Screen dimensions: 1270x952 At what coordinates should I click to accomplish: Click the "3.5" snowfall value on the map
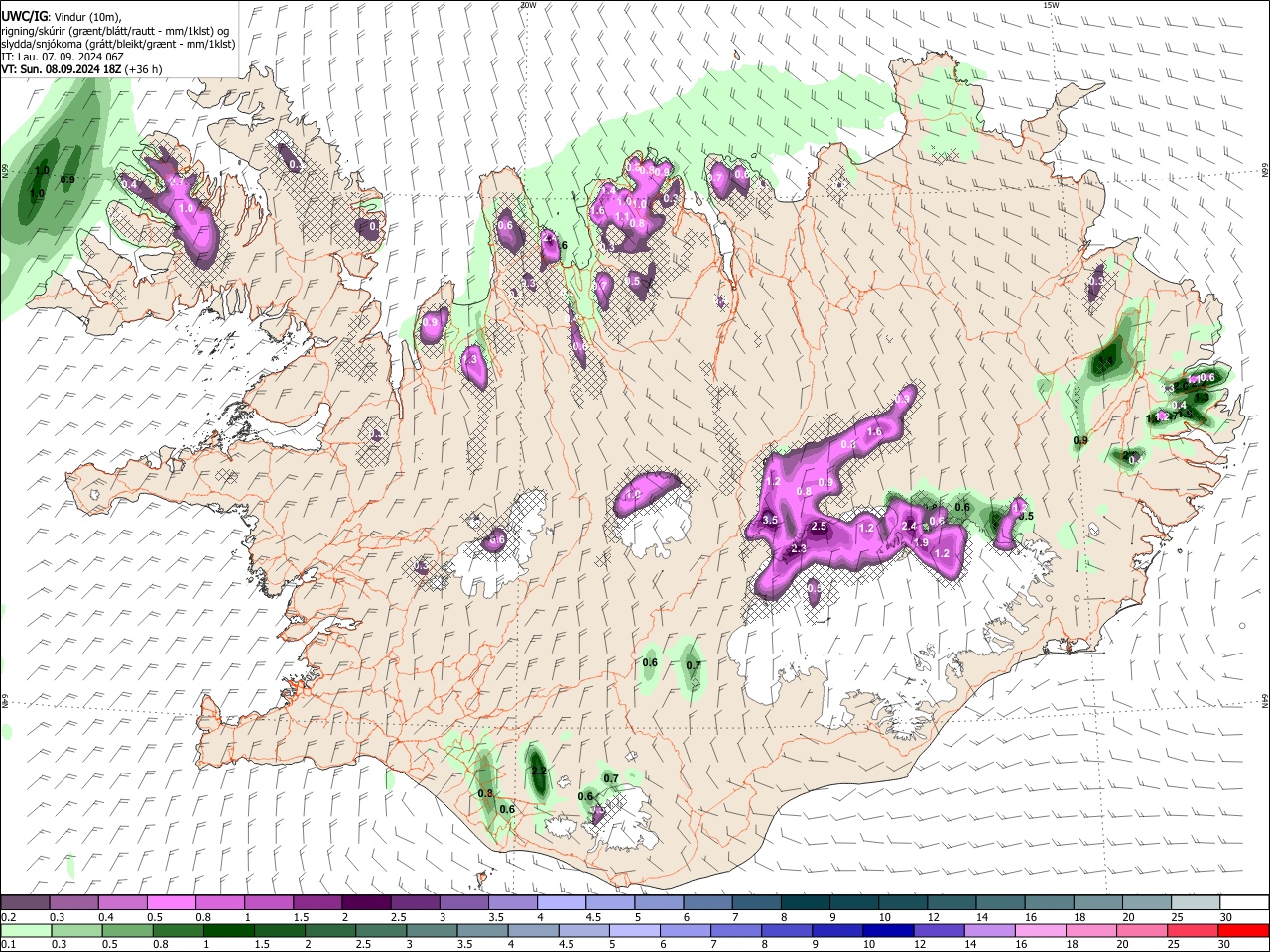click(x=769, y=521)
